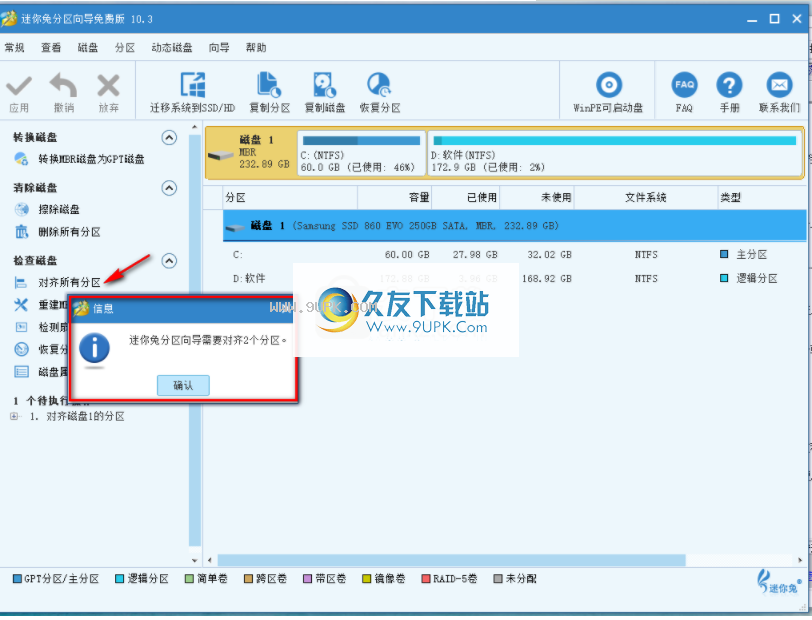Select the Disk 1 MBR 232.89 GB block

[x=251, y=153]
